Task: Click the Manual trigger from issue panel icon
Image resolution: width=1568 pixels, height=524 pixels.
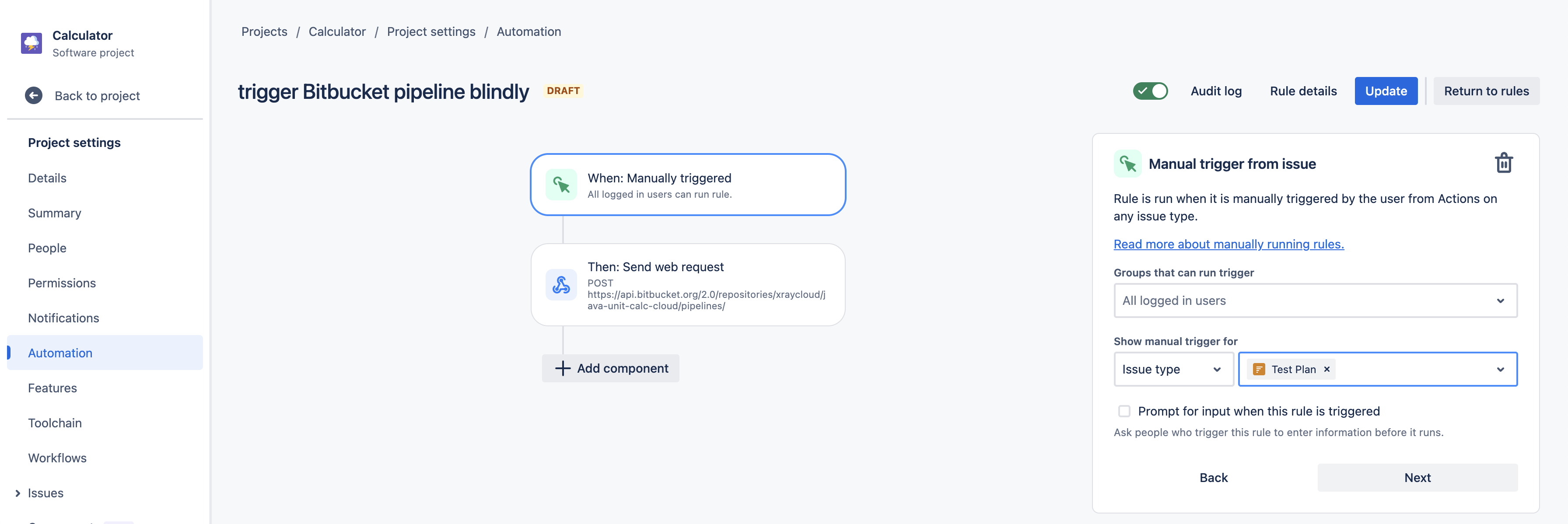Action: 1127,164
